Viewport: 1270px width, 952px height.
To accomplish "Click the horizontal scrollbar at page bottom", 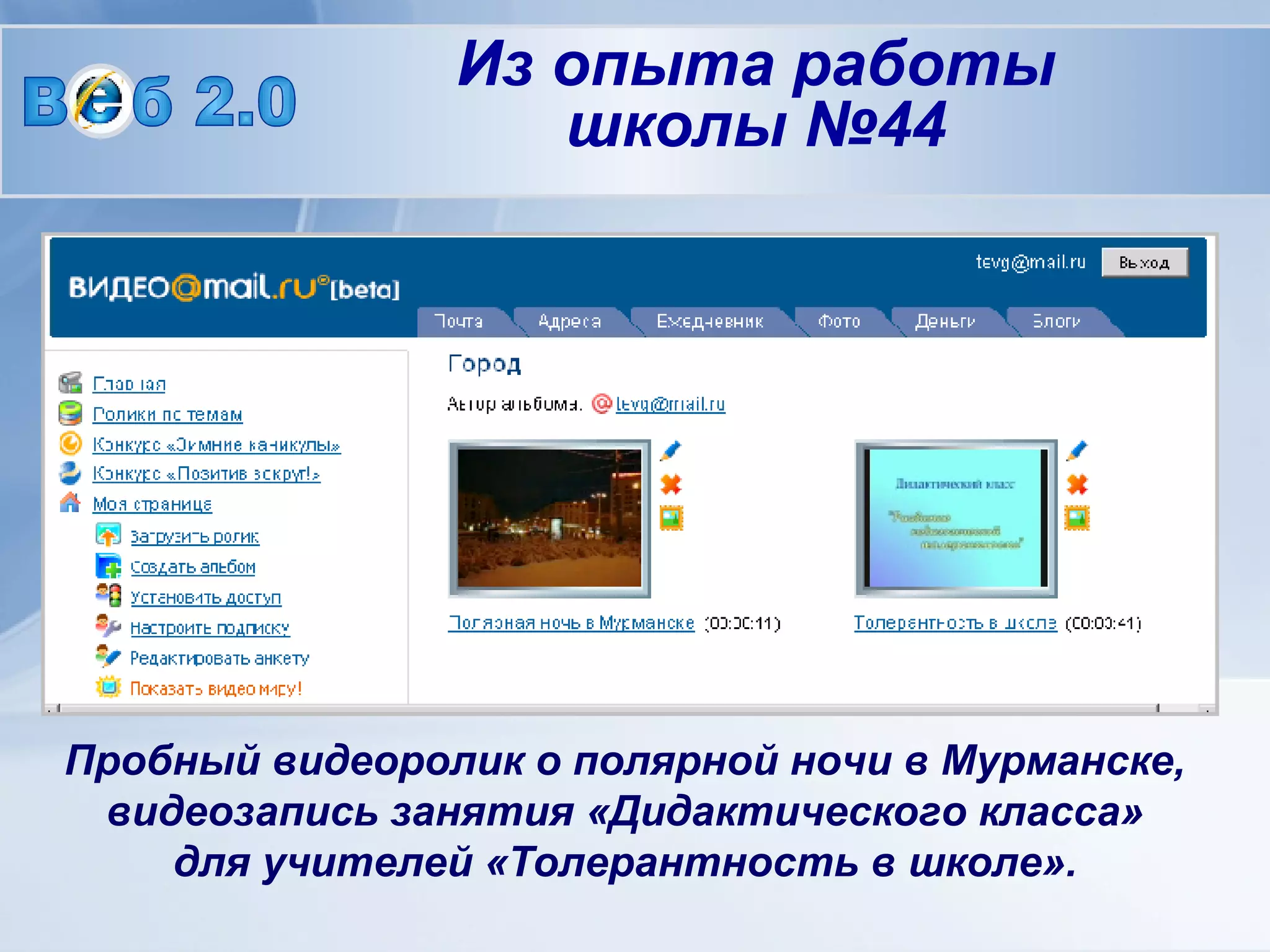I will [608, 708].
